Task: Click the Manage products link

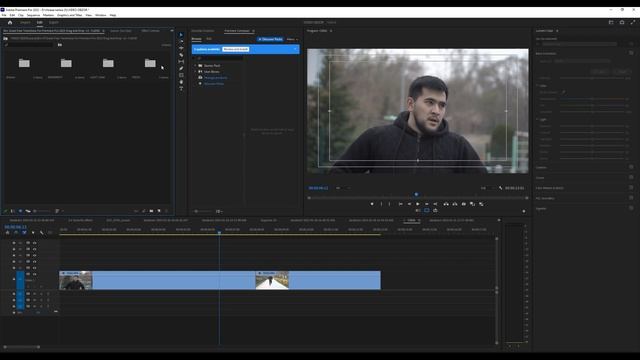Action: click(216, 78)
